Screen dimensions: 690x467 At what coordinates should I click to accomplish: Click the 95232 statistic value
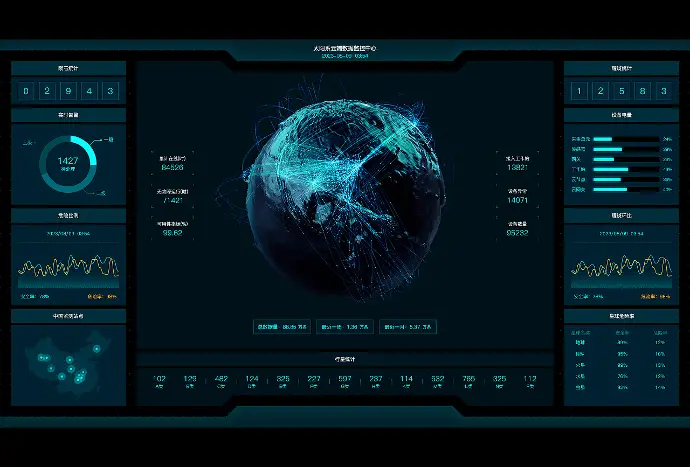(x=517, y=233)
